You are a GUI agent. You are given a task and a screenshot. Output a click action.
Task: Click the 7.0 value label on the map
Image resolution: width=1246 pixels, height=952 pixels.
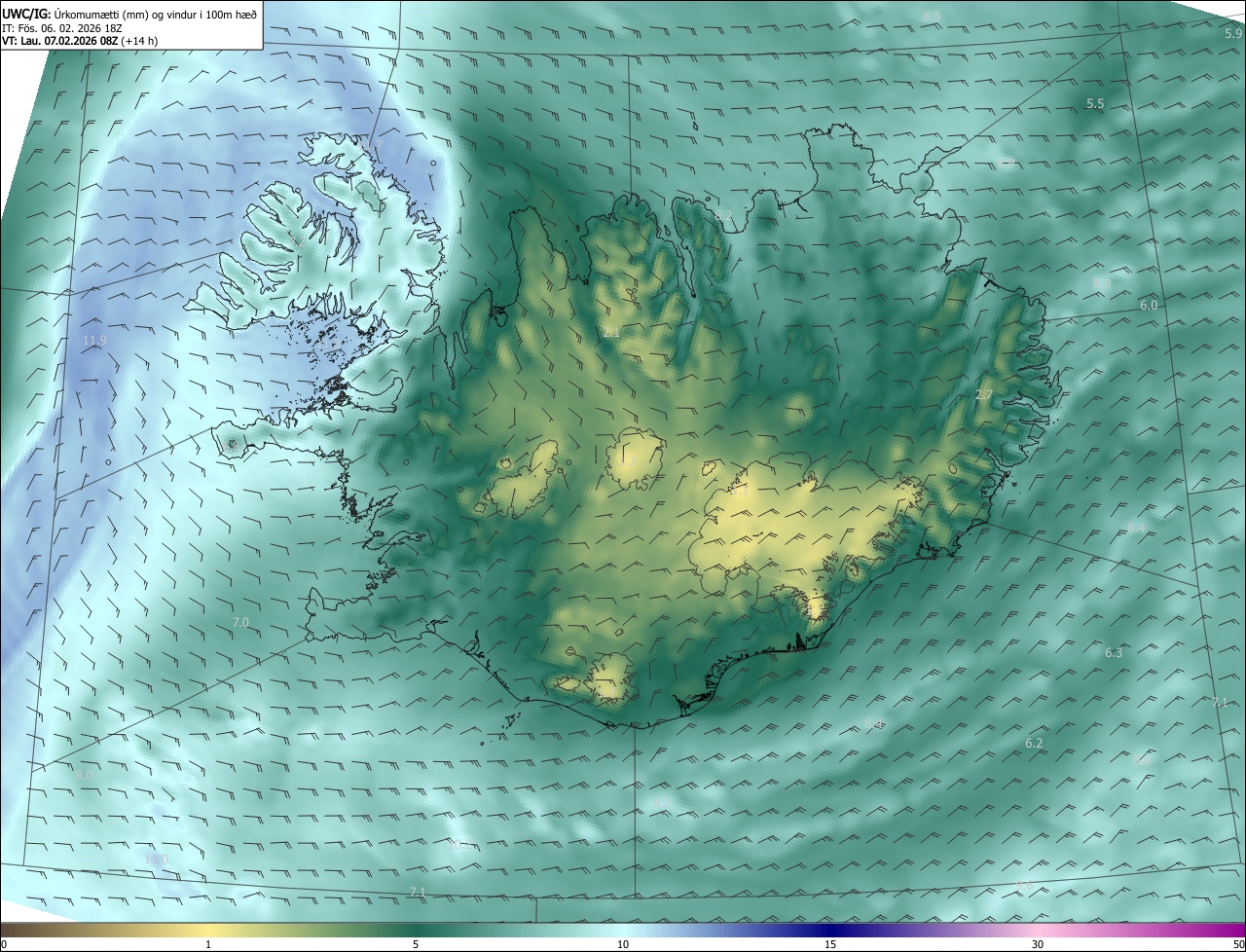click(240, 622)
